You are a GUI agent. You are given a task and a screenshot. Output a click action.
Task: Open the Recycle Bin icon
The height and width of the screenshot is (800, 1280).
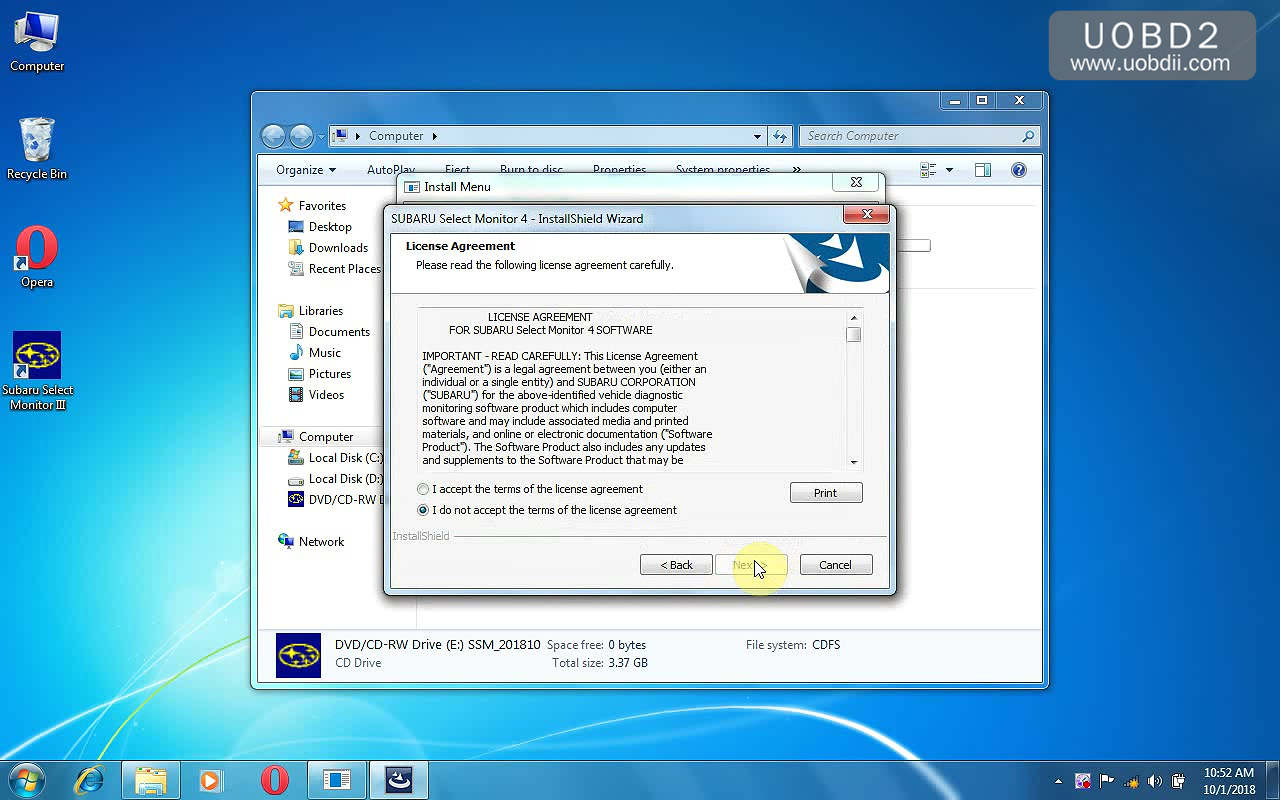(37, 141)
